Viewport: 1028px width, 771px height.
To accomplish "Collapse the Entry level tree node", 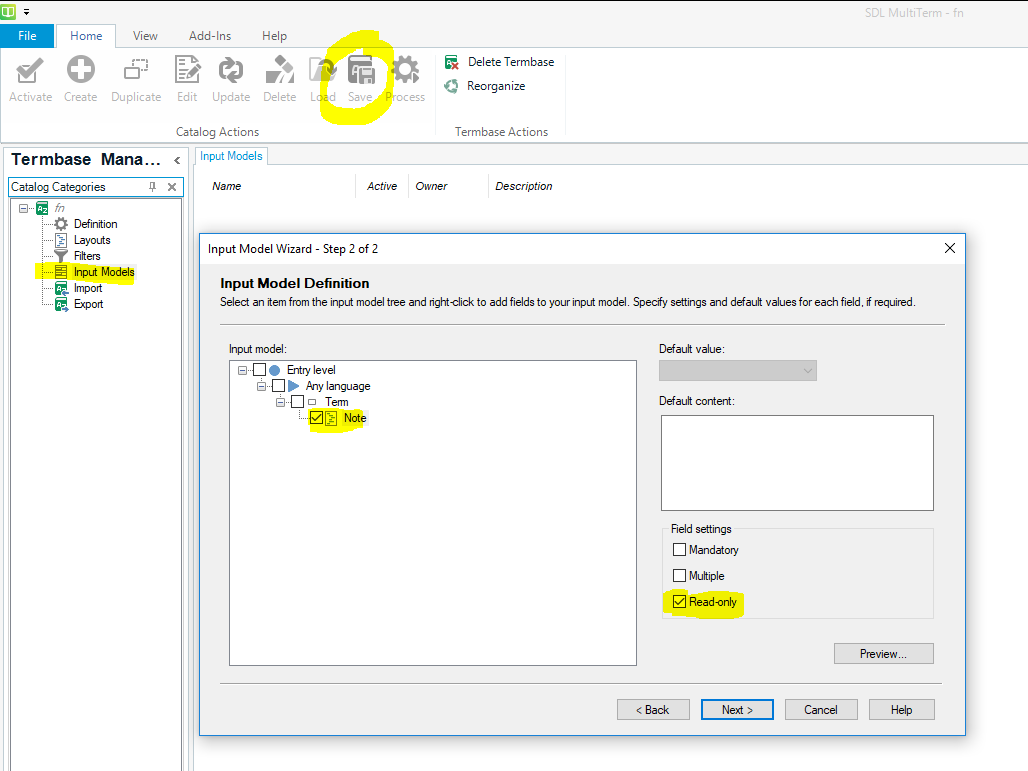I will pyautogui.click(x=242, y=370).
